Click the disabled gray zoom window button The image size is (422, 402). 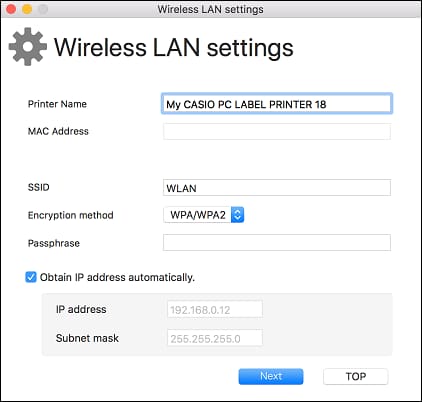43,9
